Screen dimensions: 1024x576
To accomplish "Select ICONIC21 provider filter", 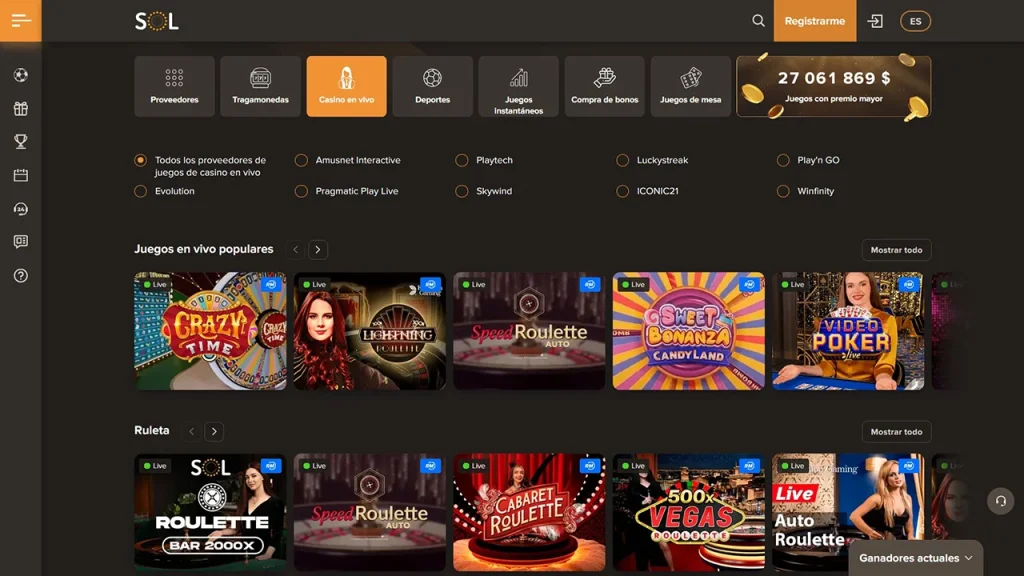I will tap(622, 191).
